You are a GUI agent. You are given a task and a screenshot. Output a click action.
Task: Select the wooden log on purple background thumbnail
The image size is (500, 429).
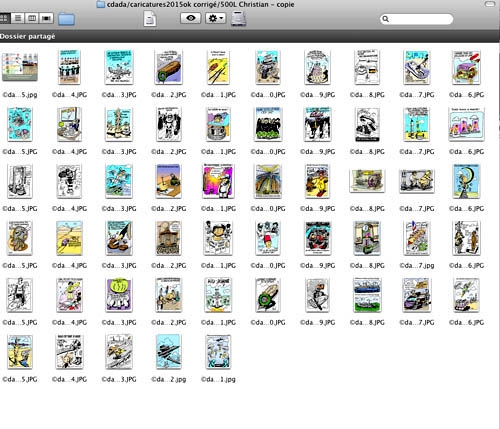click(x=169, y=67)
